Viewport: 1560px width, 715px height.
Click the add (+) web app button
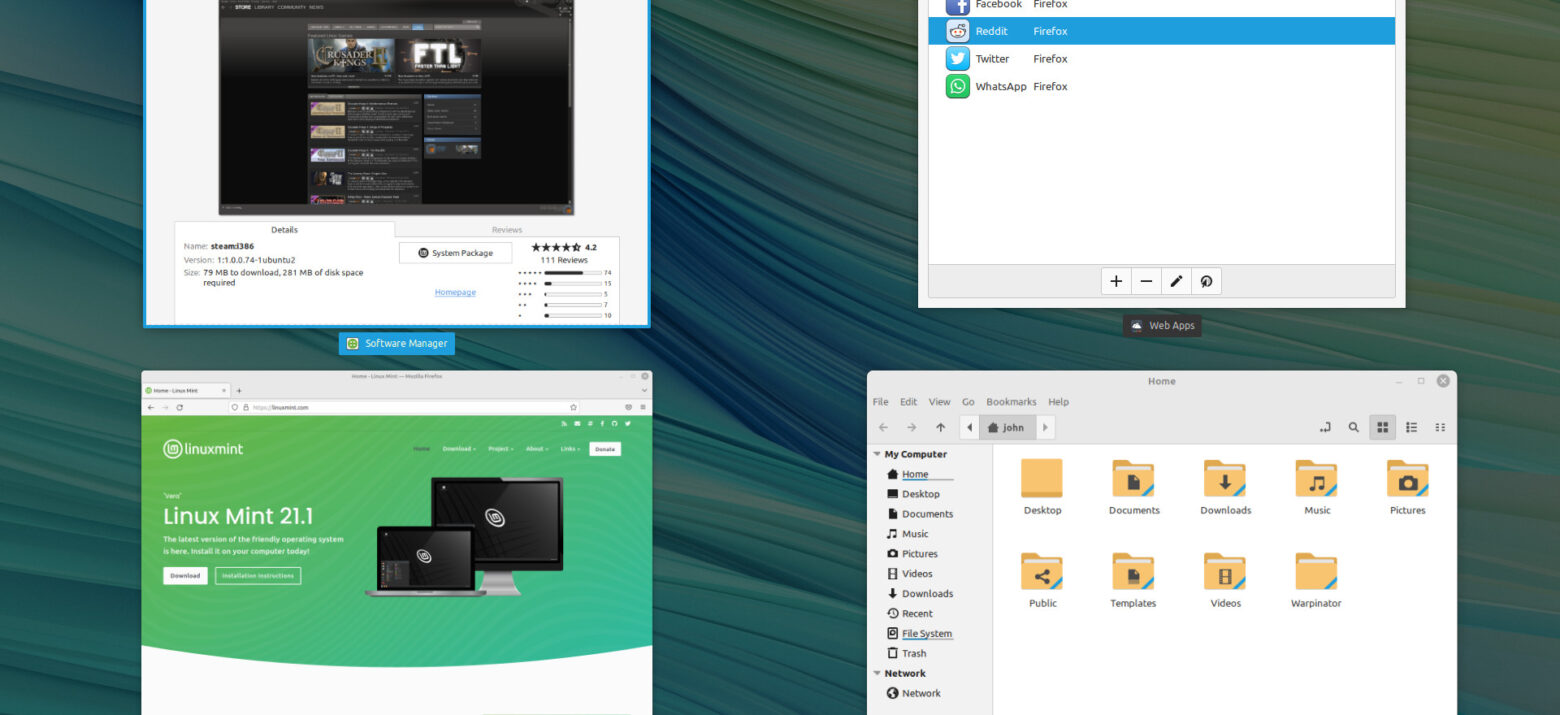tap(1116, 282)
